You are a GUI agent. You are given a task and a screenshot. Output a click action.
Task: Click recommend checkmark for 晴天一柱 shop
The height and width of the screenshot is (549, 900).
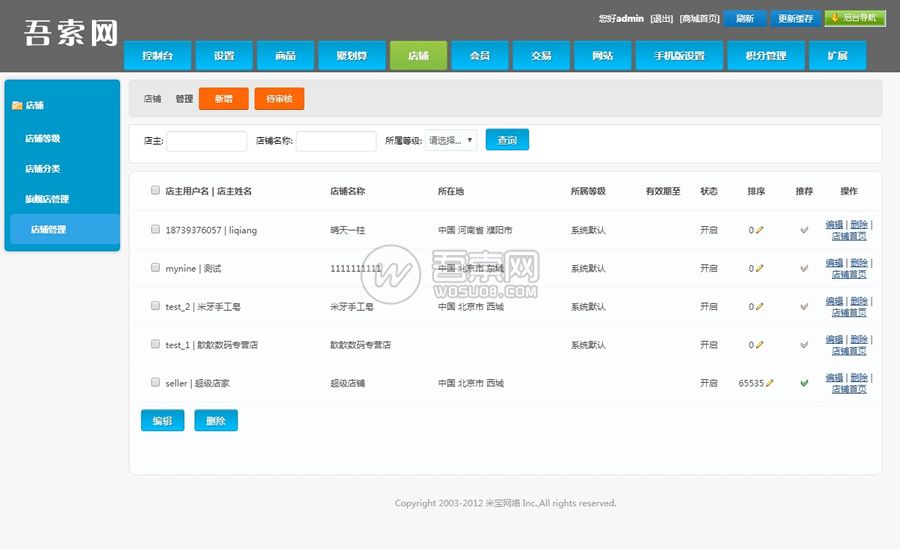(x=804, y=230)
